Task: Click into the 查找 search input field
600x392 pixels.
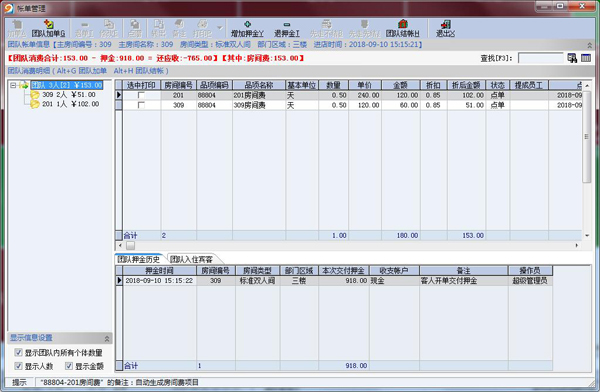Action: pyautogui.click(x=540, y=58)
